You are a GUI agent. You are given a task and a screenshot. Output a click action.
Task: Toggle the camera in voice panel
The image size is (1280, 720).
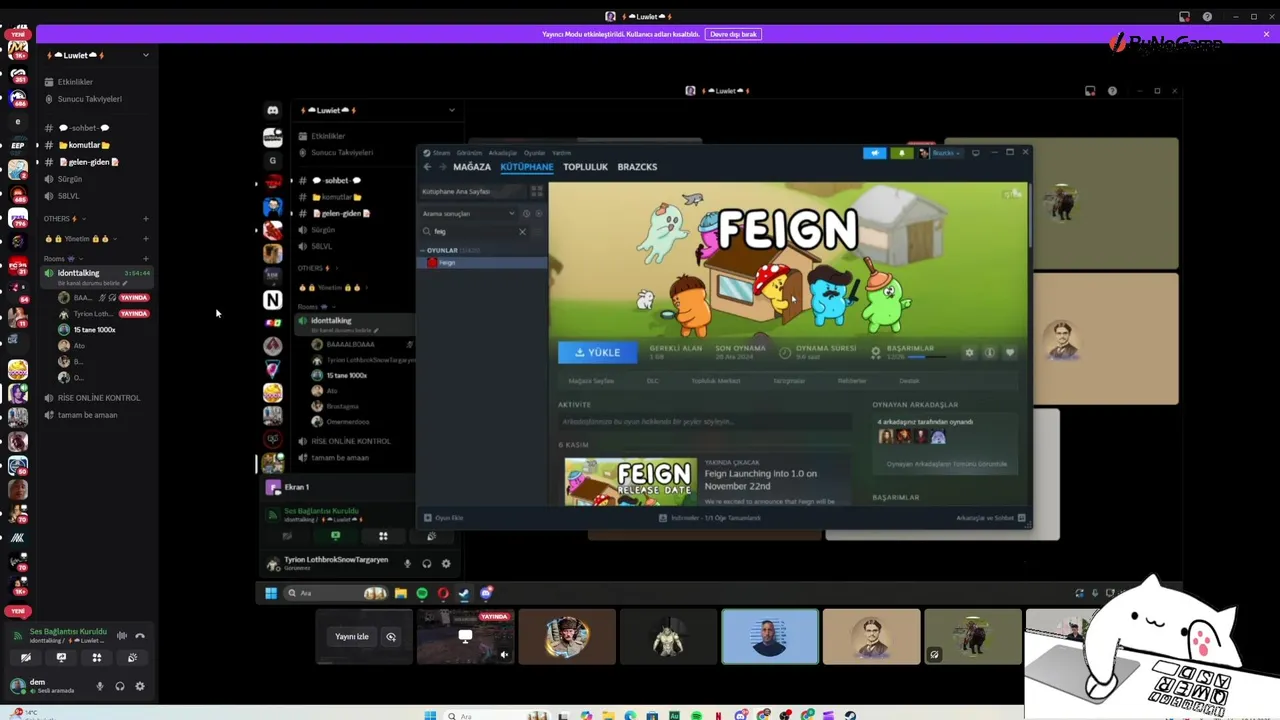(x=26, y=658)
